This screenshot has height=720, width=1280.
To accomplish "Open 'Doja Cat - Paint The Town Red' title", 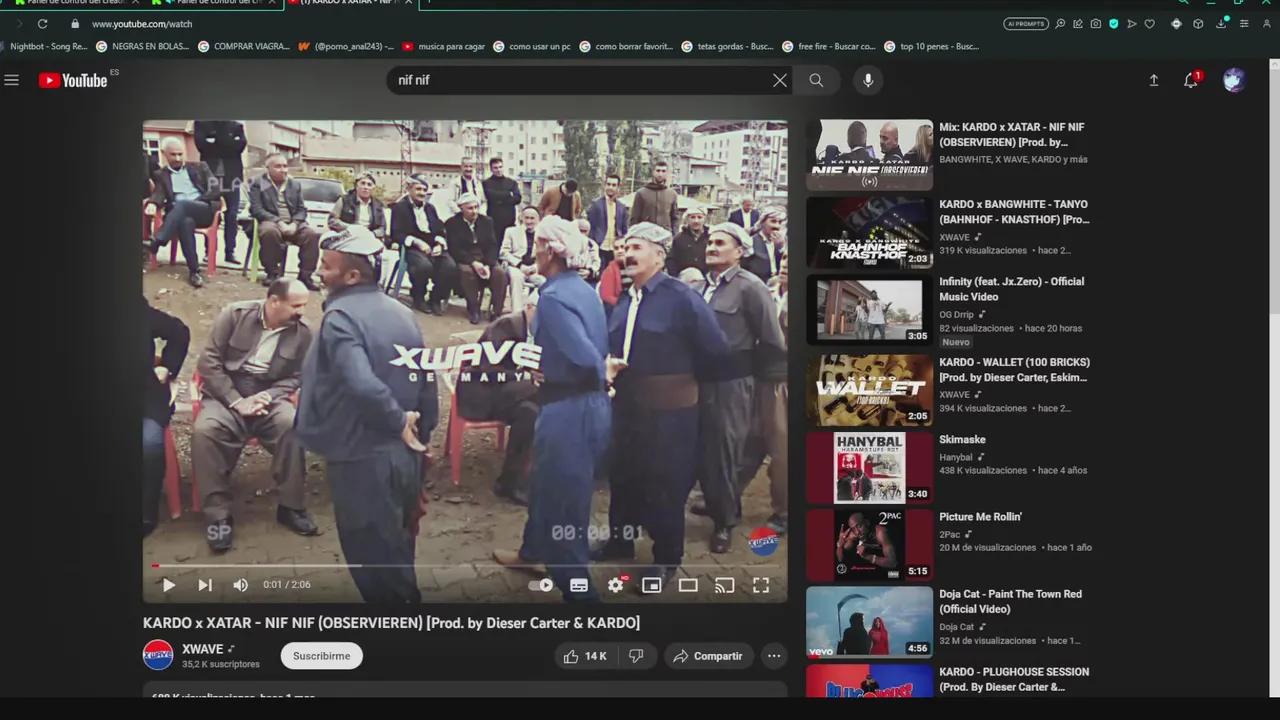I will pos(1010,601).
